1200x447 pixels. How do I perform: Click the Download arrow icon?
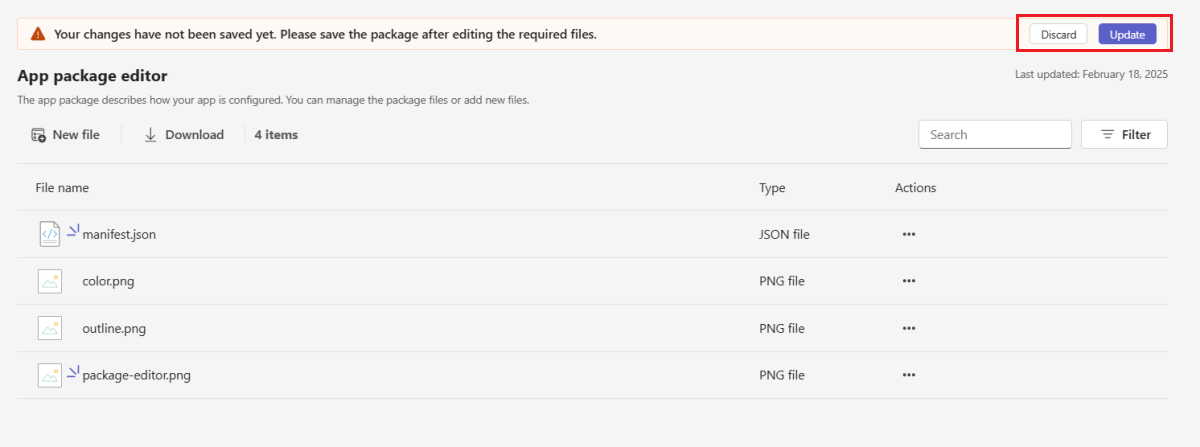point(151,135)
